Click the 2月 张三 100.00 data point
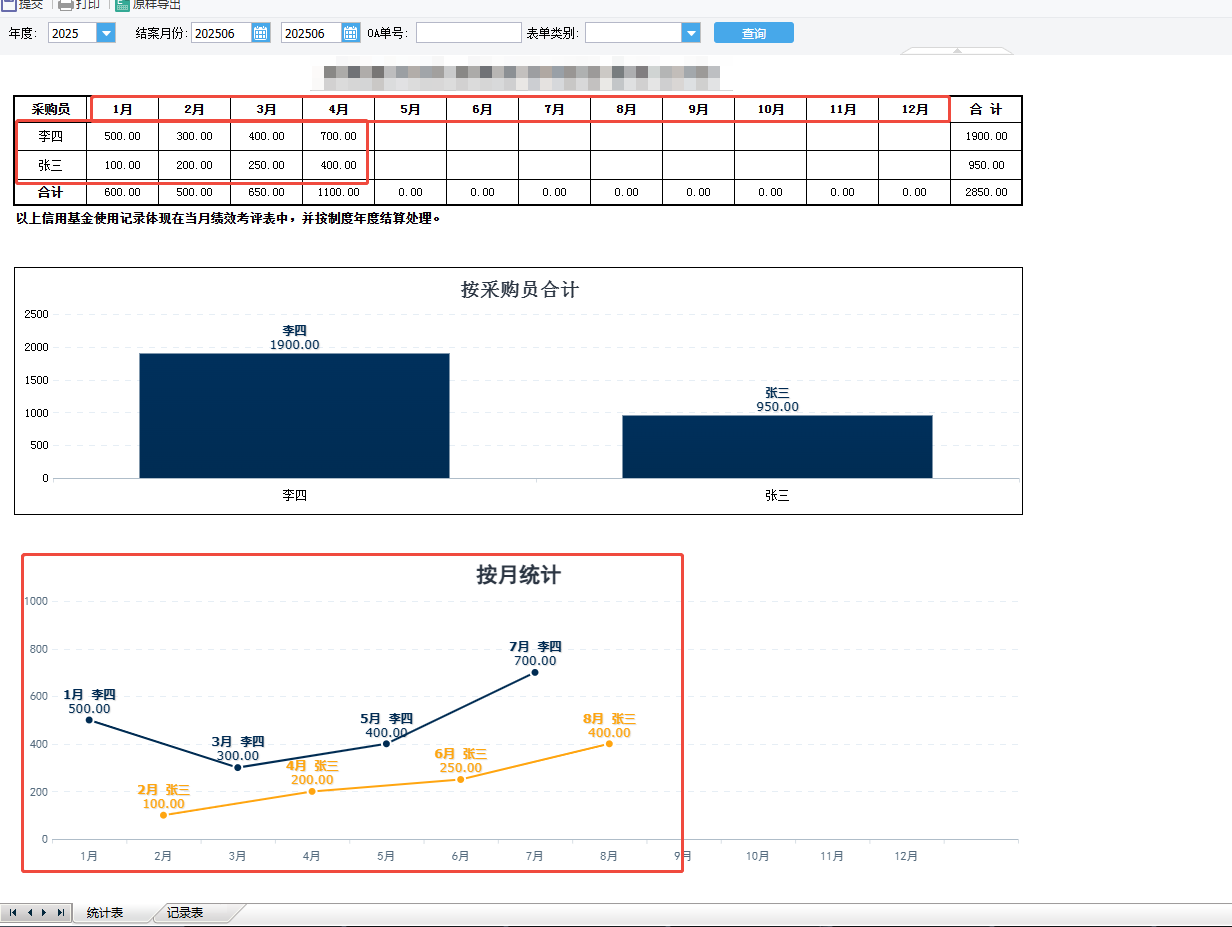 coord(163,815)
